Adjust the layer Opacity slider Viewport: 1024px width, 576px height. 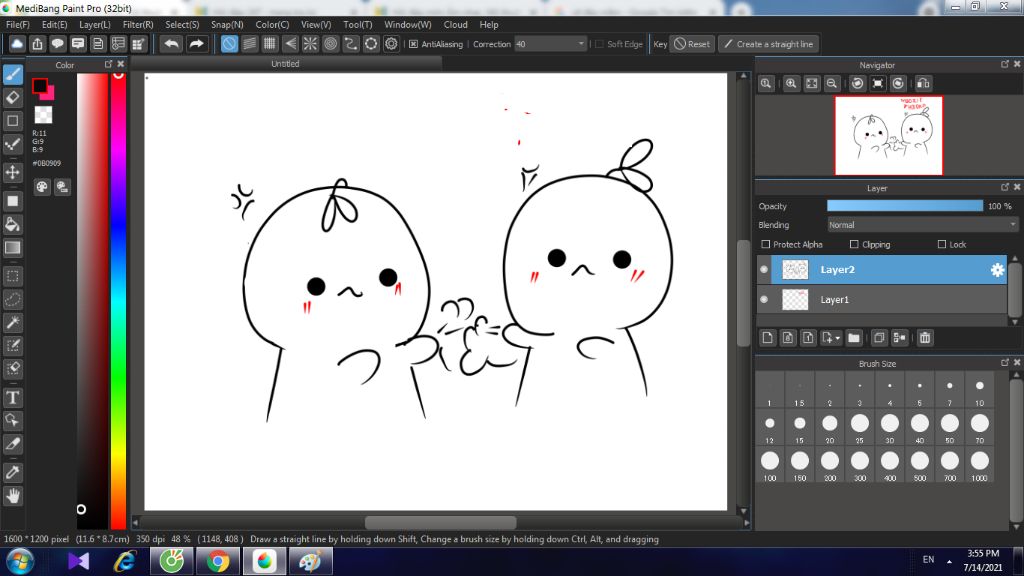904,206
